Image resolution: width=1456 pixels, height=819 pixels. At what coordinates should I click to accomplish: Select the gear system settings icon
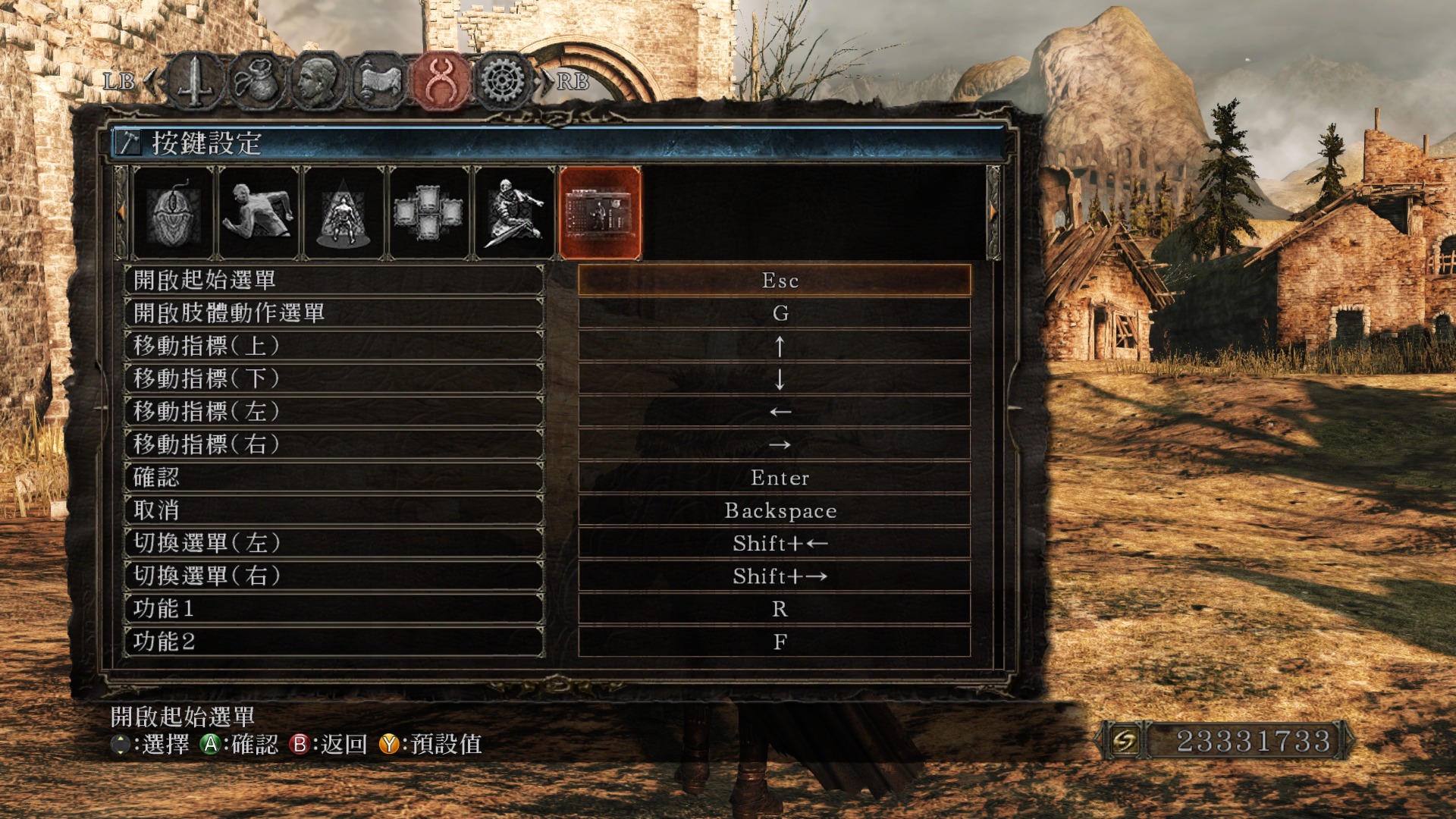pyautogui.click(x=503, y=80)
